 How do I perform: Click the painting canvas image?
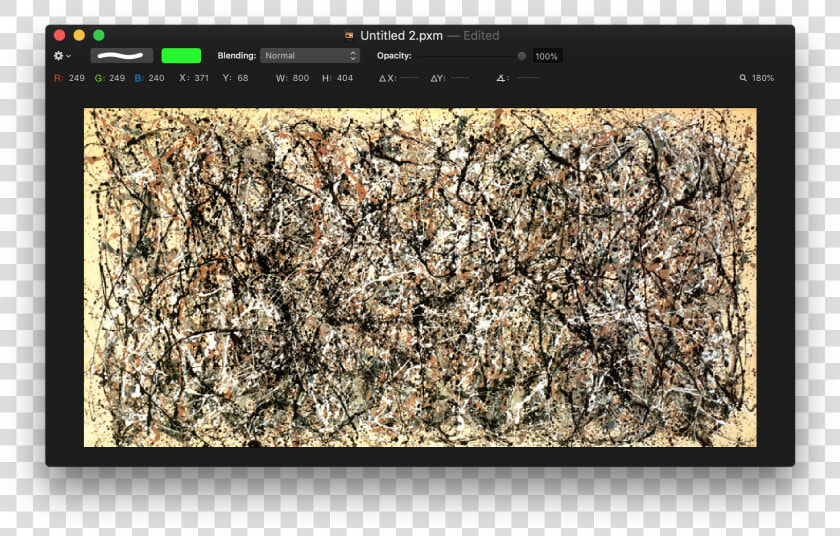tap(420, 277)
